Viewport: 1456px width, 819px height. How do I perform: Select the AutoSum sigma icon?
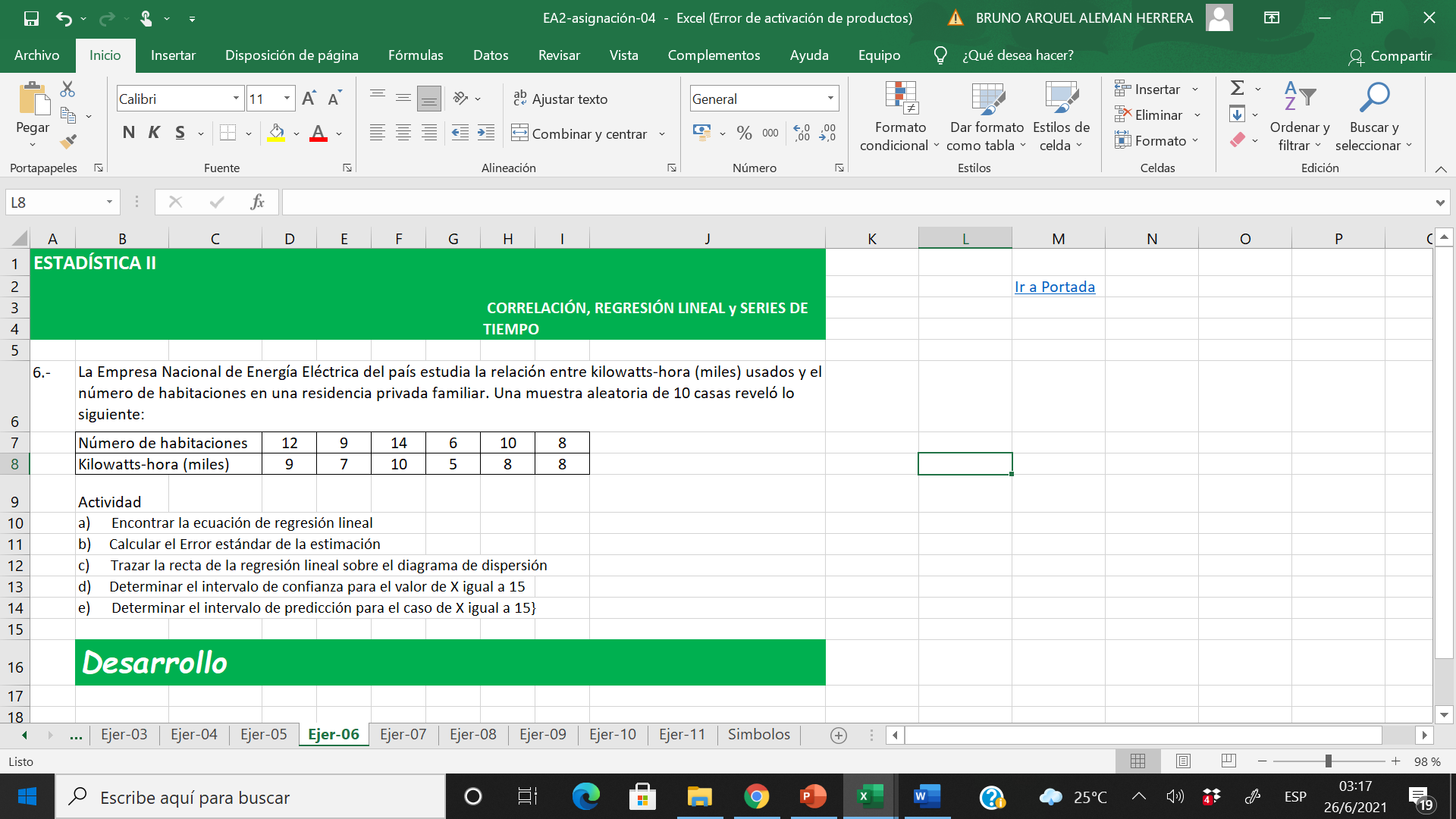[1237, 88]
